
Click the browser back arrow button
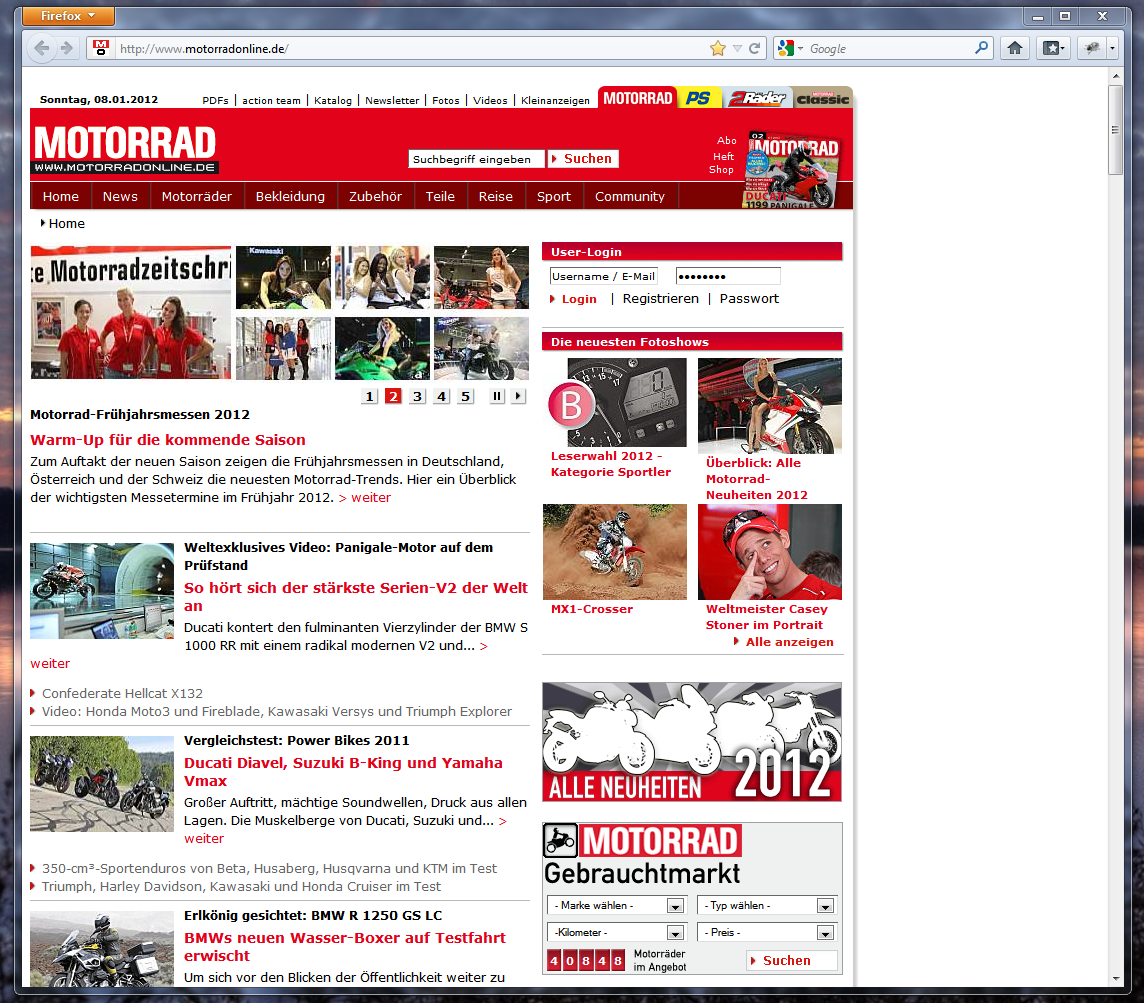coord(42,48)
